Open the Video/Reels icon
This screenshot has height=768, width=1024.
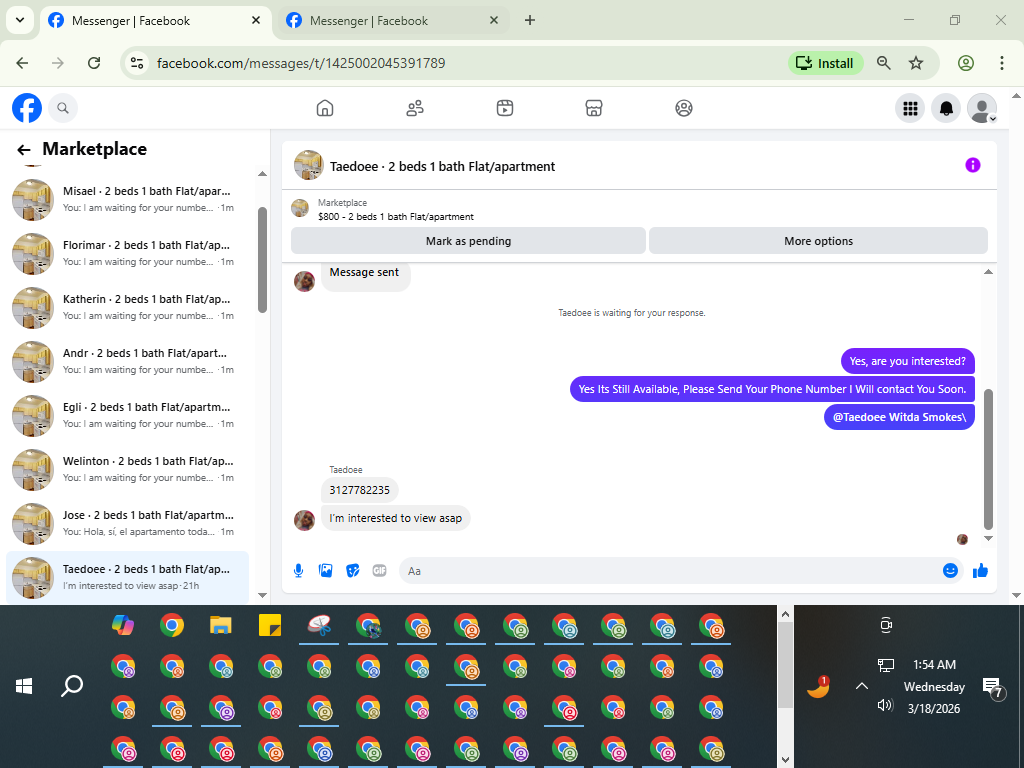[505, 108]
